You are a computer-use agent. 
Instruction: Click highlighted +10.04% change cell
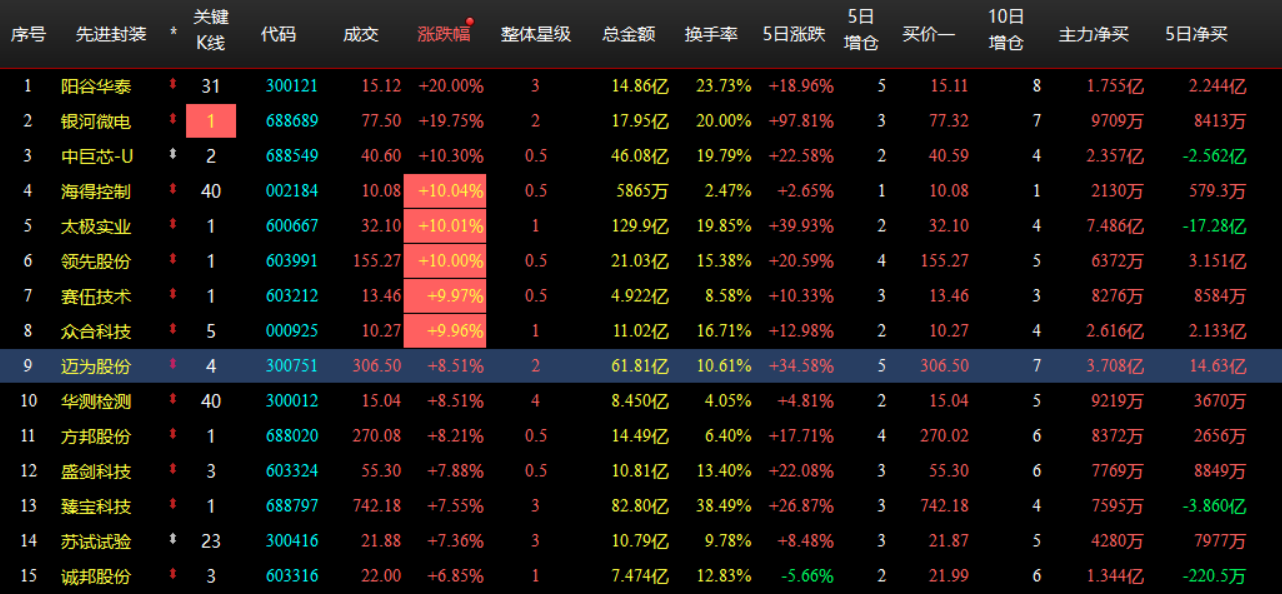[x=445, y=191]
